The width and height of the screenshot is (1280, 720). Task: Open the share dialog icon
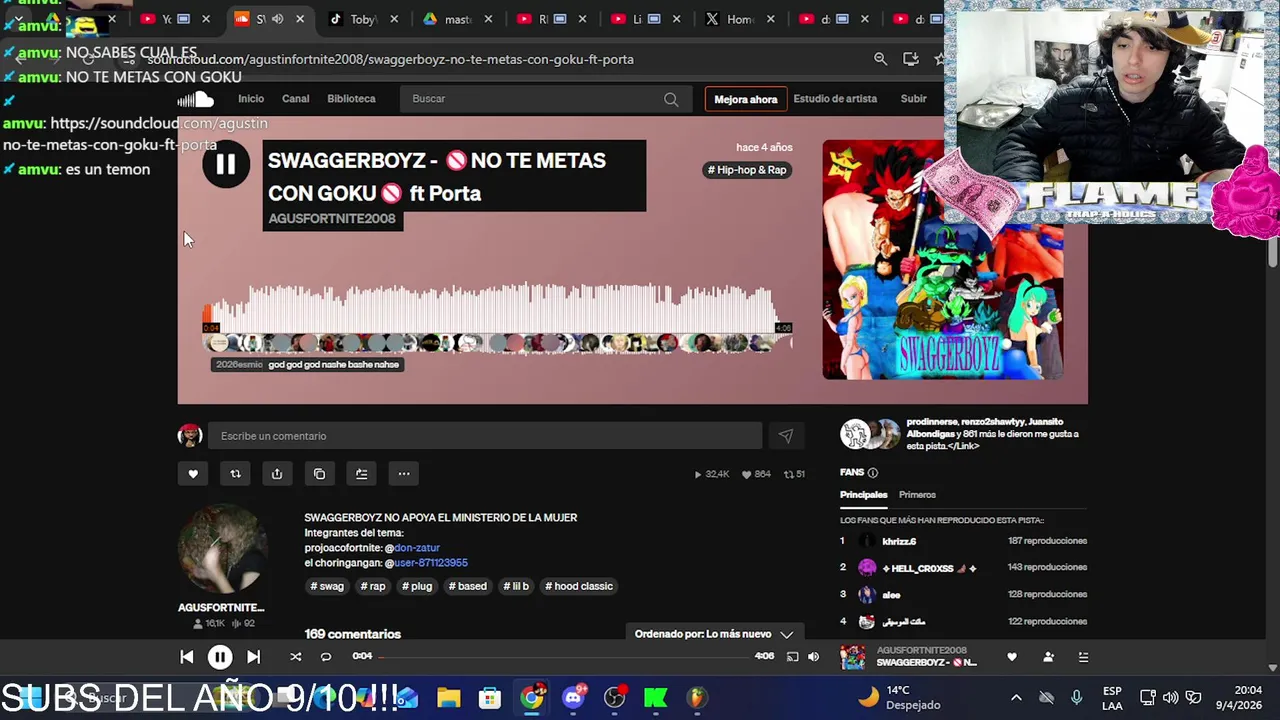277,474
